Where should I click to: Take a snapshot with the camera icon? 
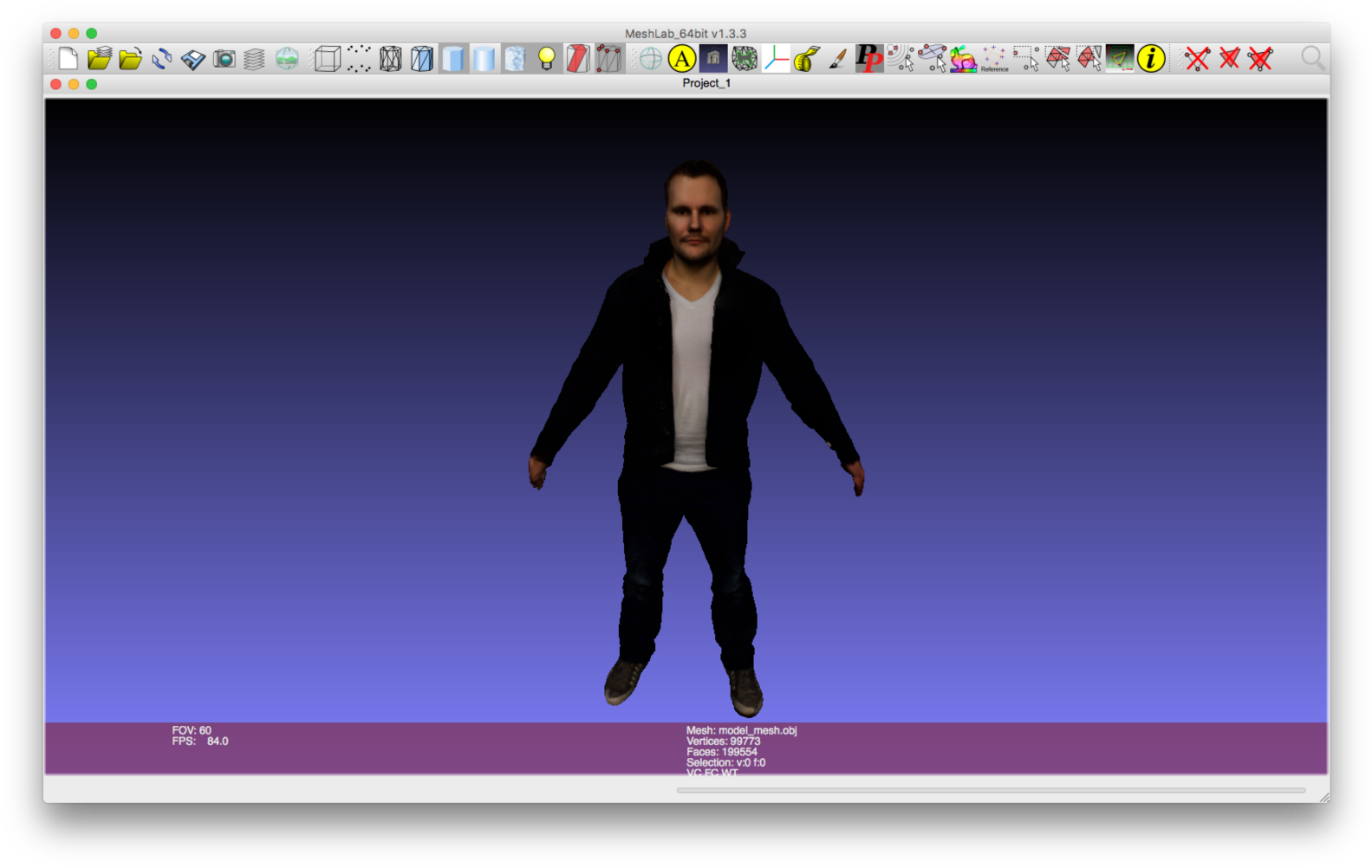click(224, 59)
